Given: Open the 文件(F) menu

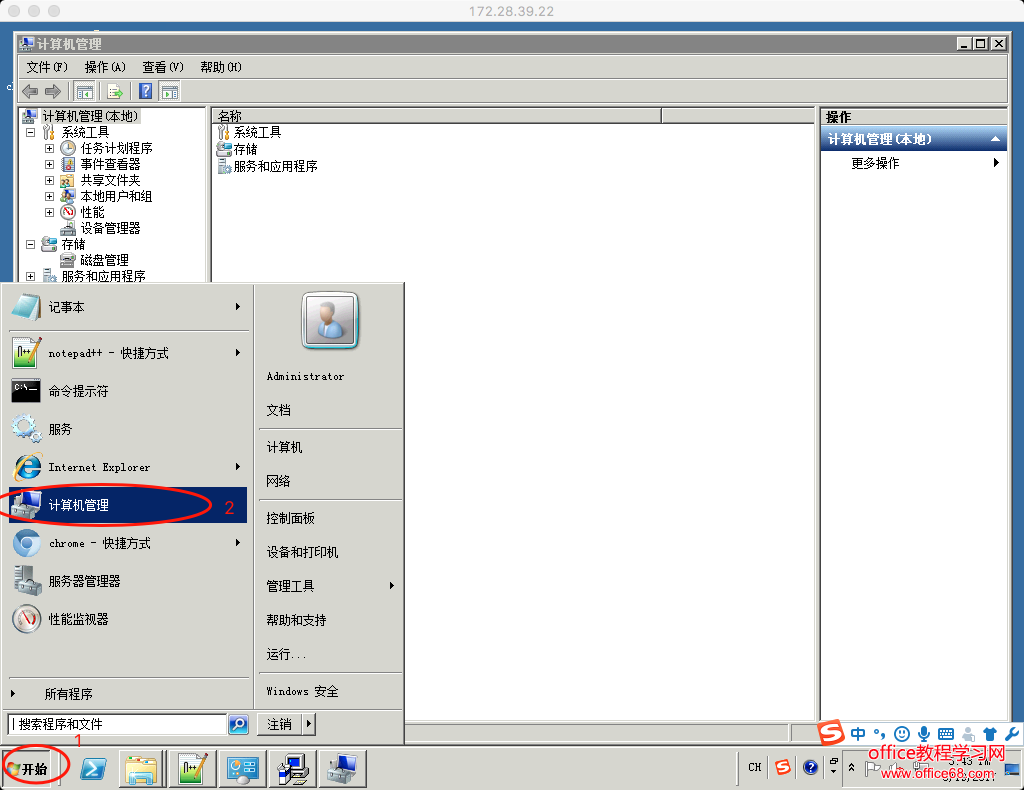Looking at the screenshot, I should [47, 67].
